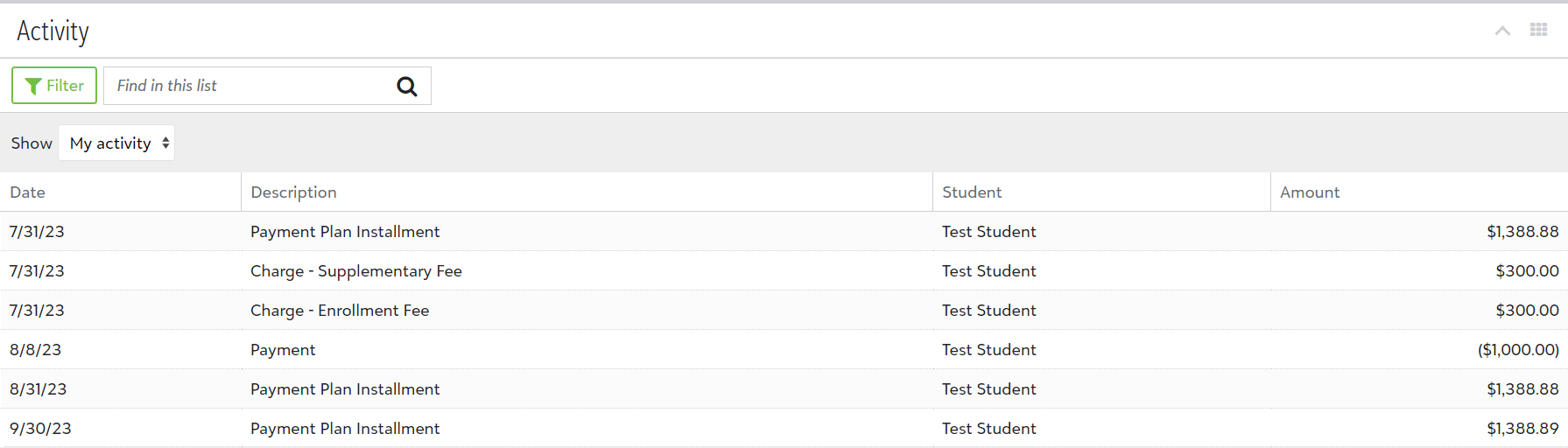The width and height of the screenshot is (1568, 448).
Task: Sort by the Student column header
Action: point(972,192)
